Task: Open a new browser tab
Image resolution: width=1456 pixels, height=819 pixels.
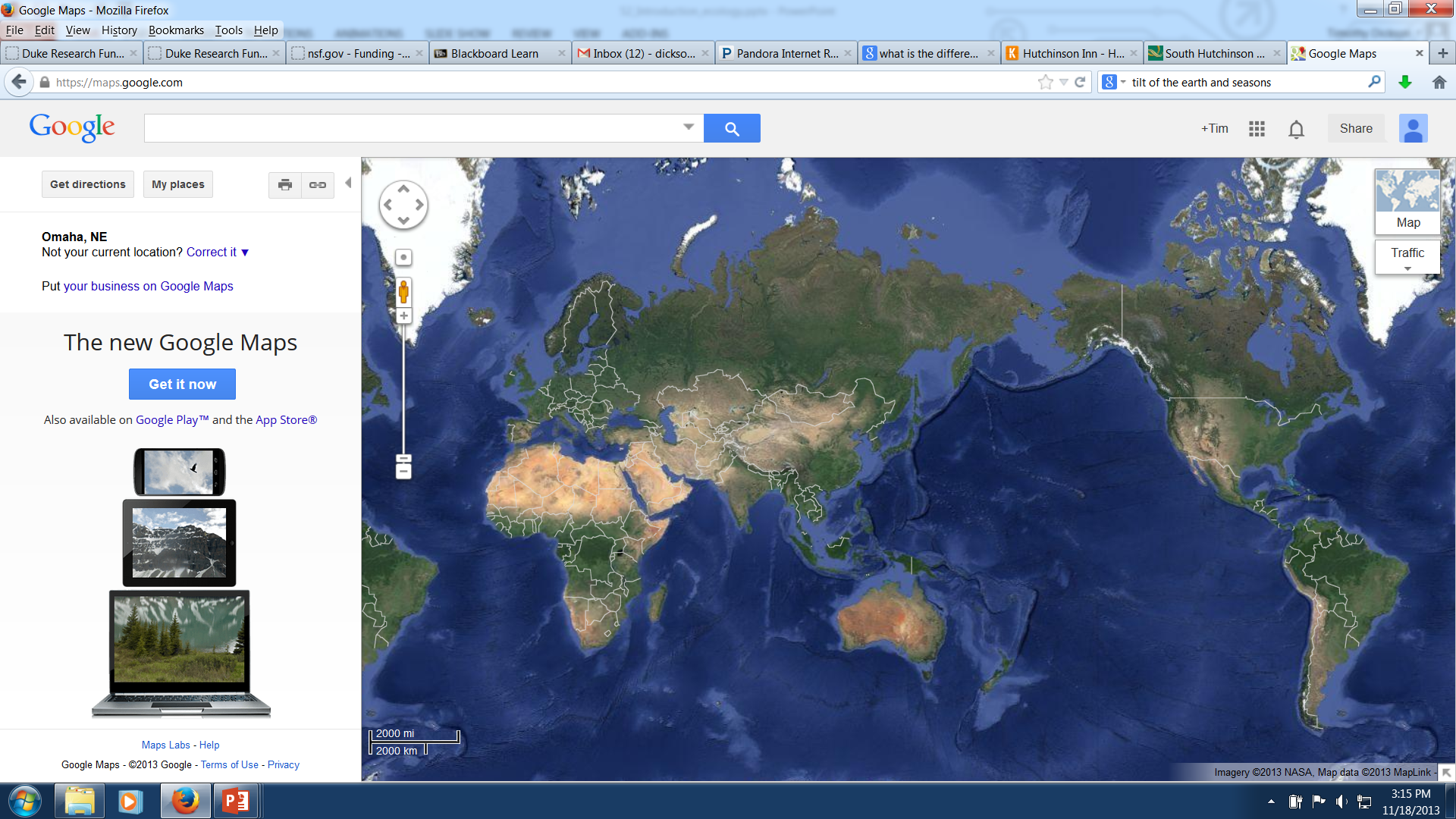Action: pos(1442,53)
